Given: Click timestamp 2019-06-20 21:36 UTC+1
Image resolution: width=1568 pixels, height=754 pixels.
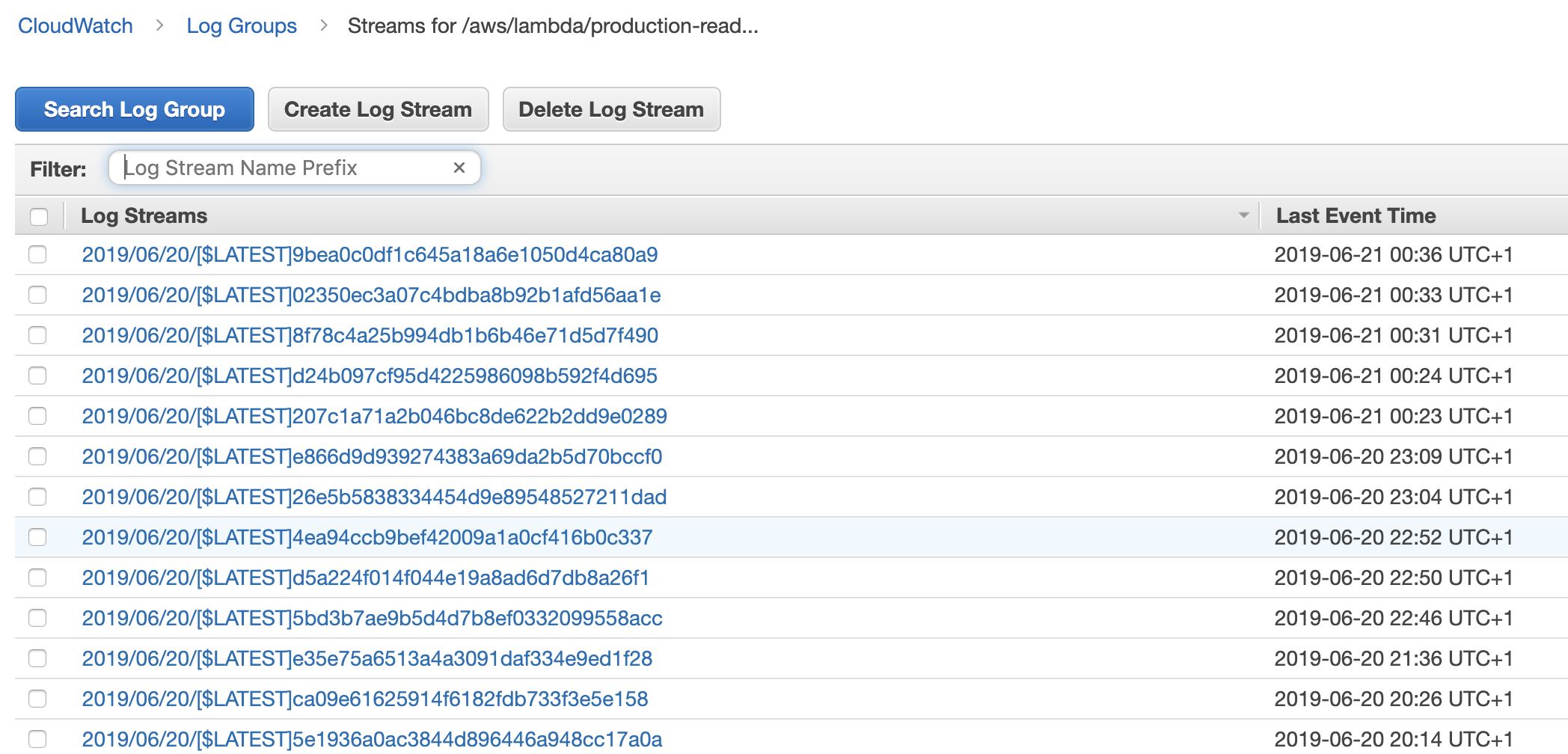Looking at the screenshot, I should 1394,658.
